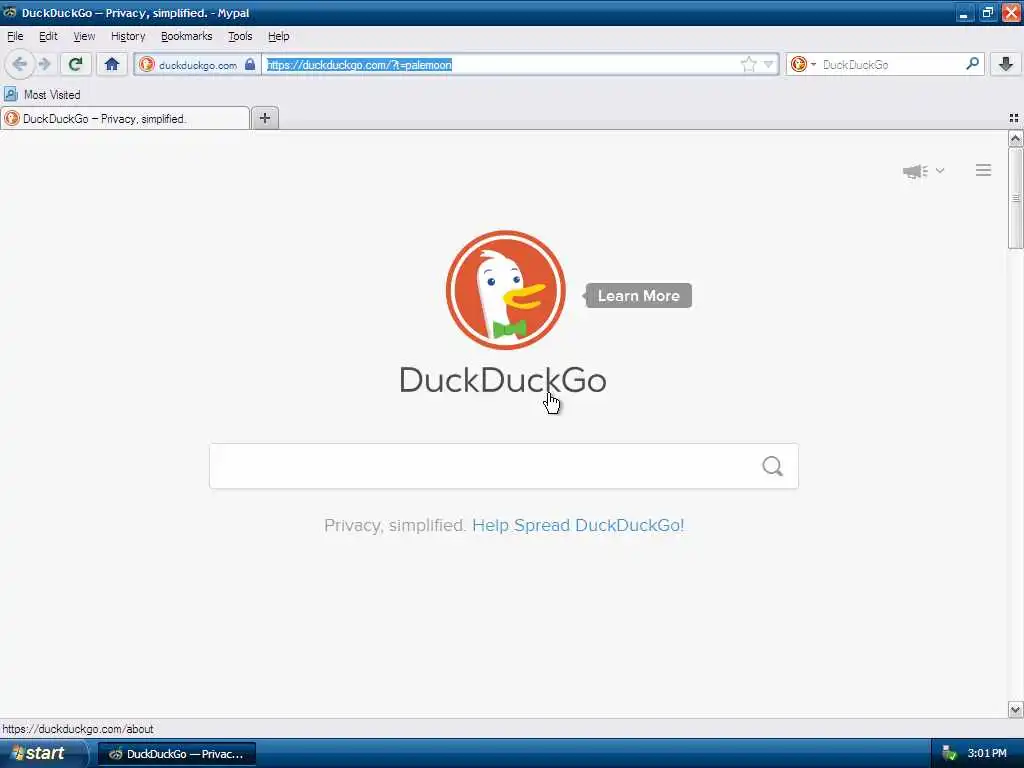Click the DuckDuckGo megaphone icon
Viewport: 1024px width, 768px height.
915,171
